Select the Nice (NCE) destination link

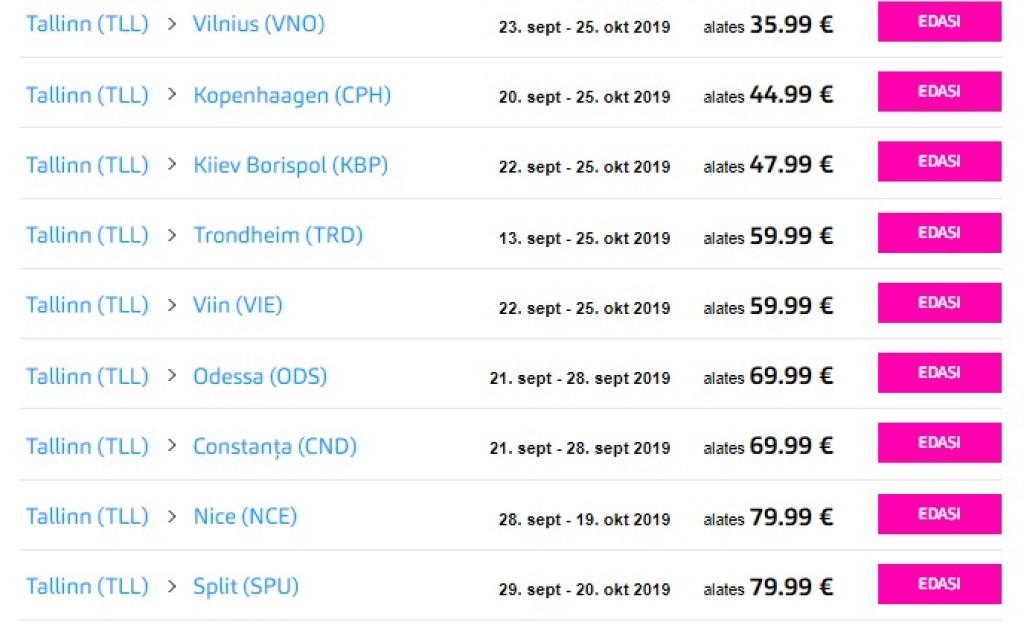pos(245,516)
